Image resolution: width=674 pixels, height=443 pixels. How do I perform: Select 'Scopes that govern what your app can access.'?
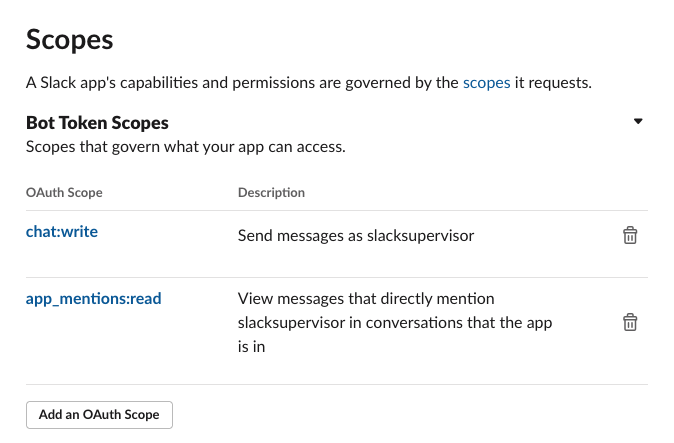click(x=186, y=147)
